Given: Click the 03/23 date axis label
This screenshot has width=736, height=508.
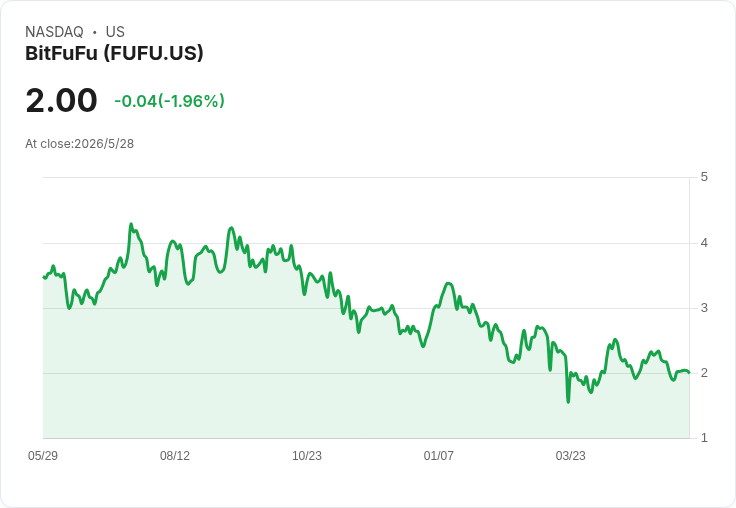Looking at the screenshot, I should 570,456.
